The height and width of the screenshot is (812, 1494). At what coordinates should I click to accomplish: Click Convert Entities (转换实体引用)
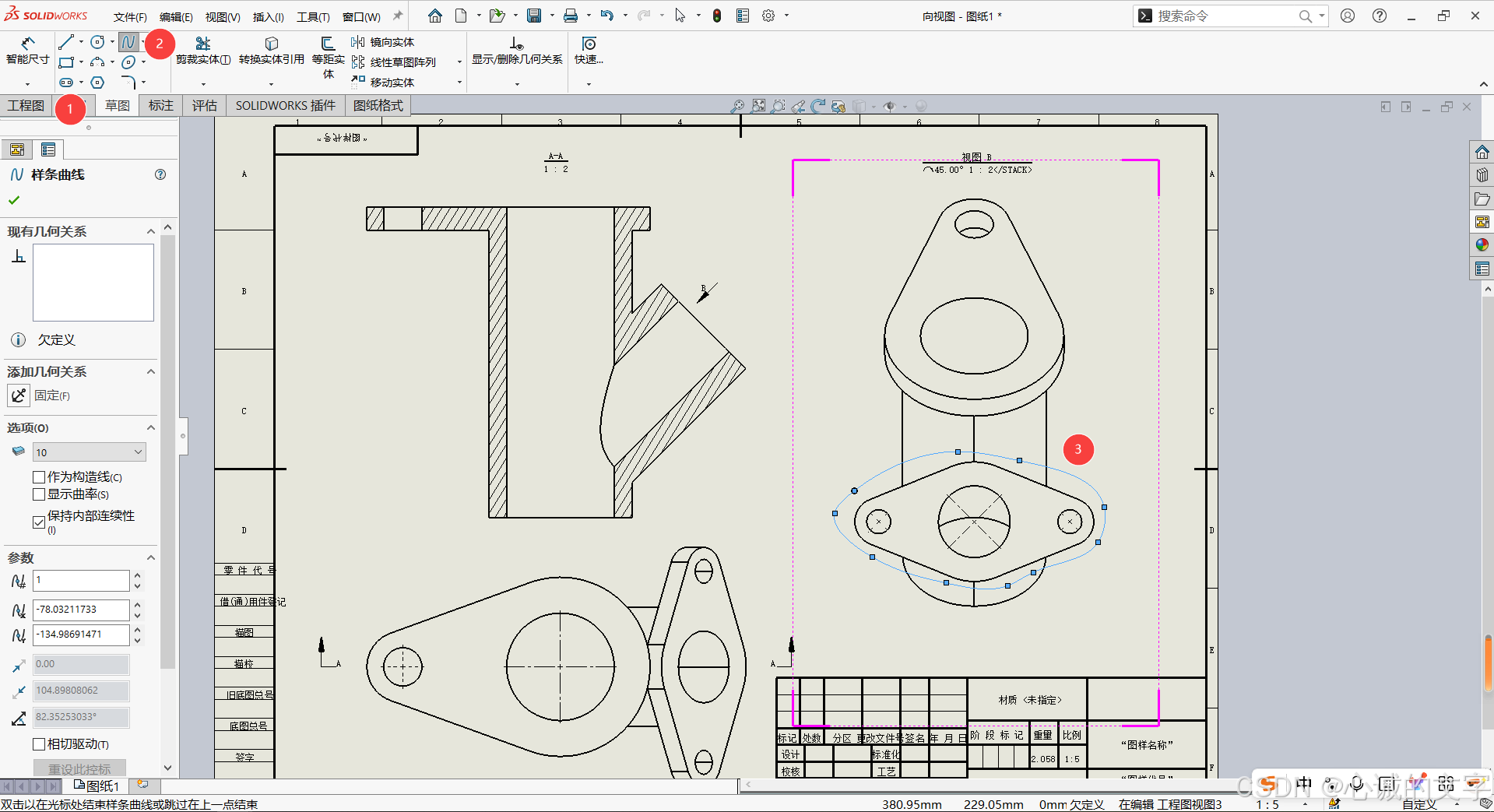(x=271, y=51)
